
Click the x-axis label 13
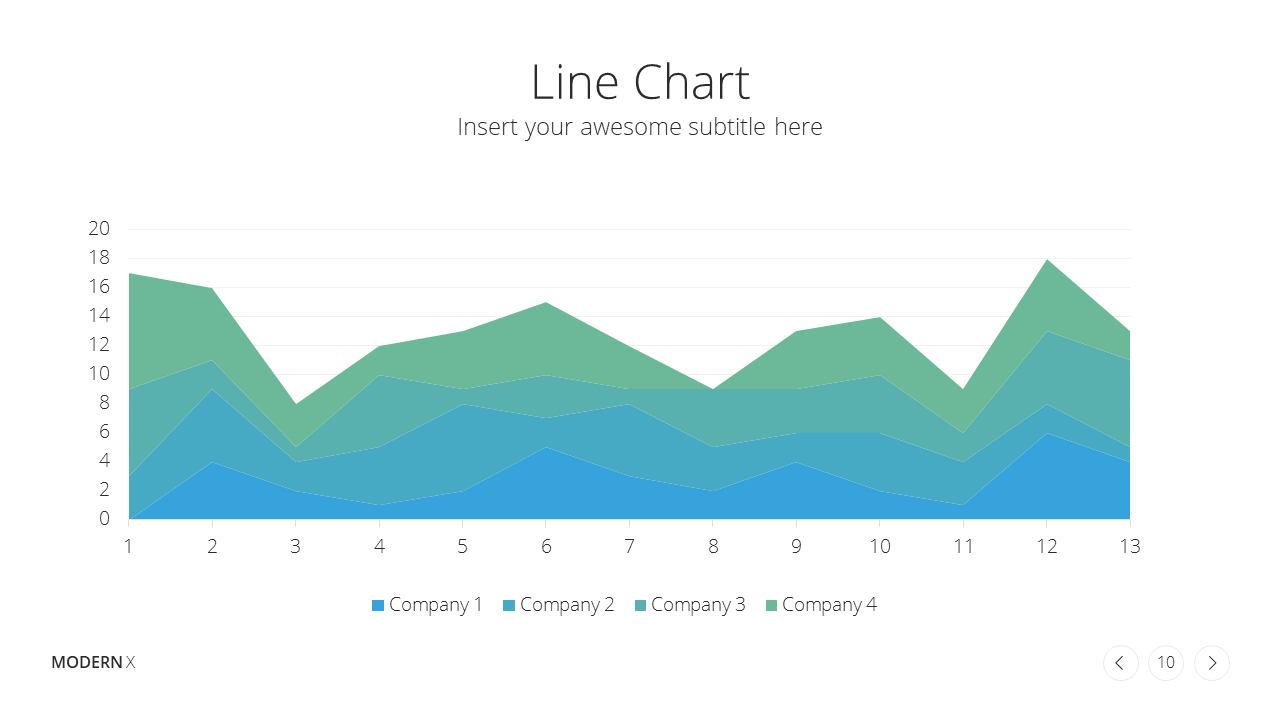(x=1130, y=547)
